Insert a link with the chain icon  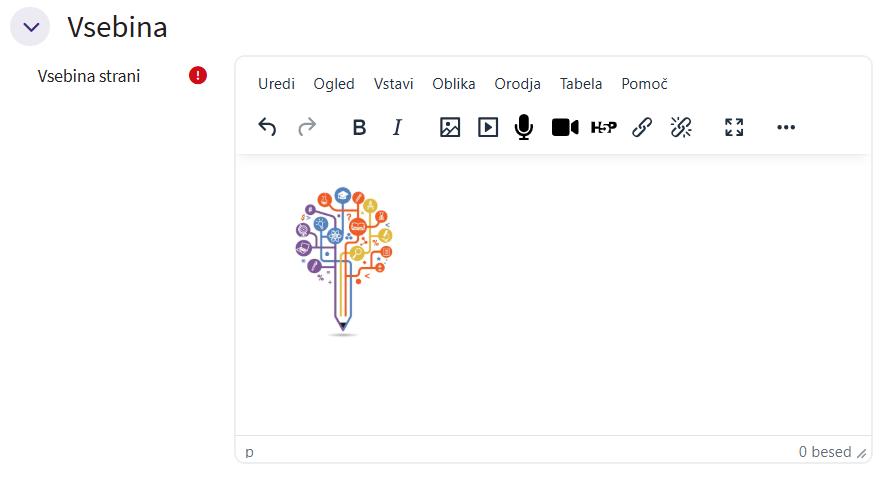click(642, 127)
